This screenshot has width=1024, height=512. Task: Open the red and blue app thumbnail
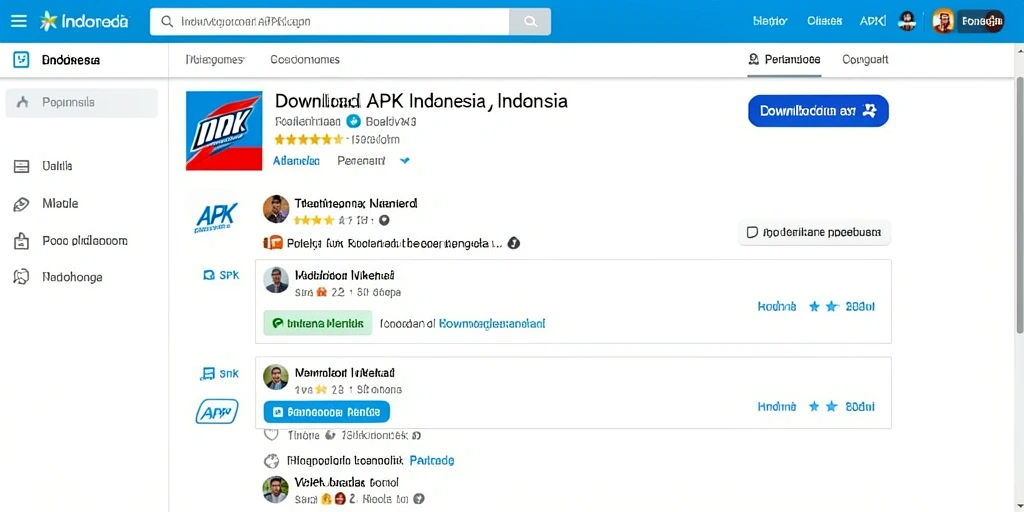(x=224, y=131)
